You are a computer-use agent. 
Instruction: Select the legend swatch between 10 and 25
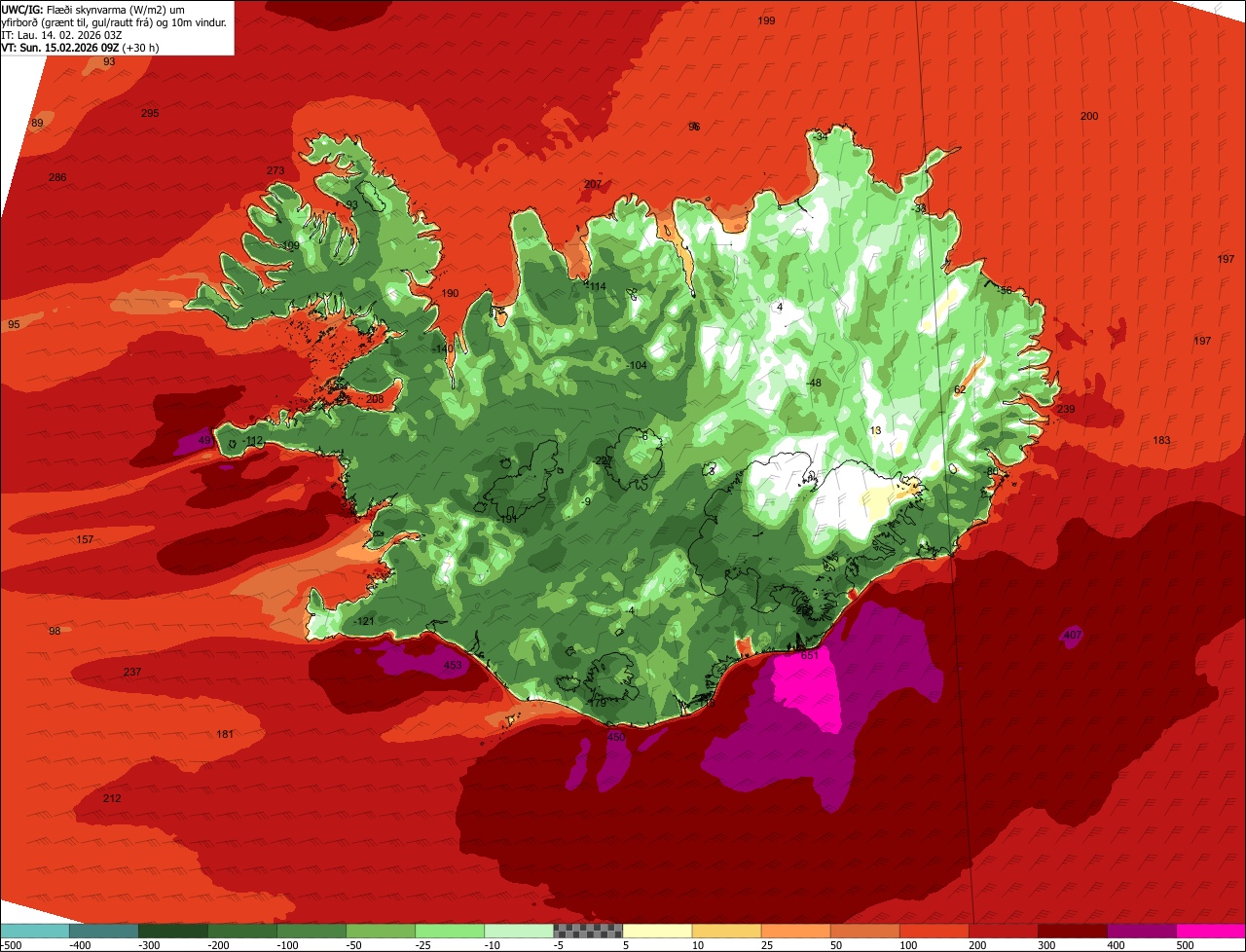click(727, 931)
